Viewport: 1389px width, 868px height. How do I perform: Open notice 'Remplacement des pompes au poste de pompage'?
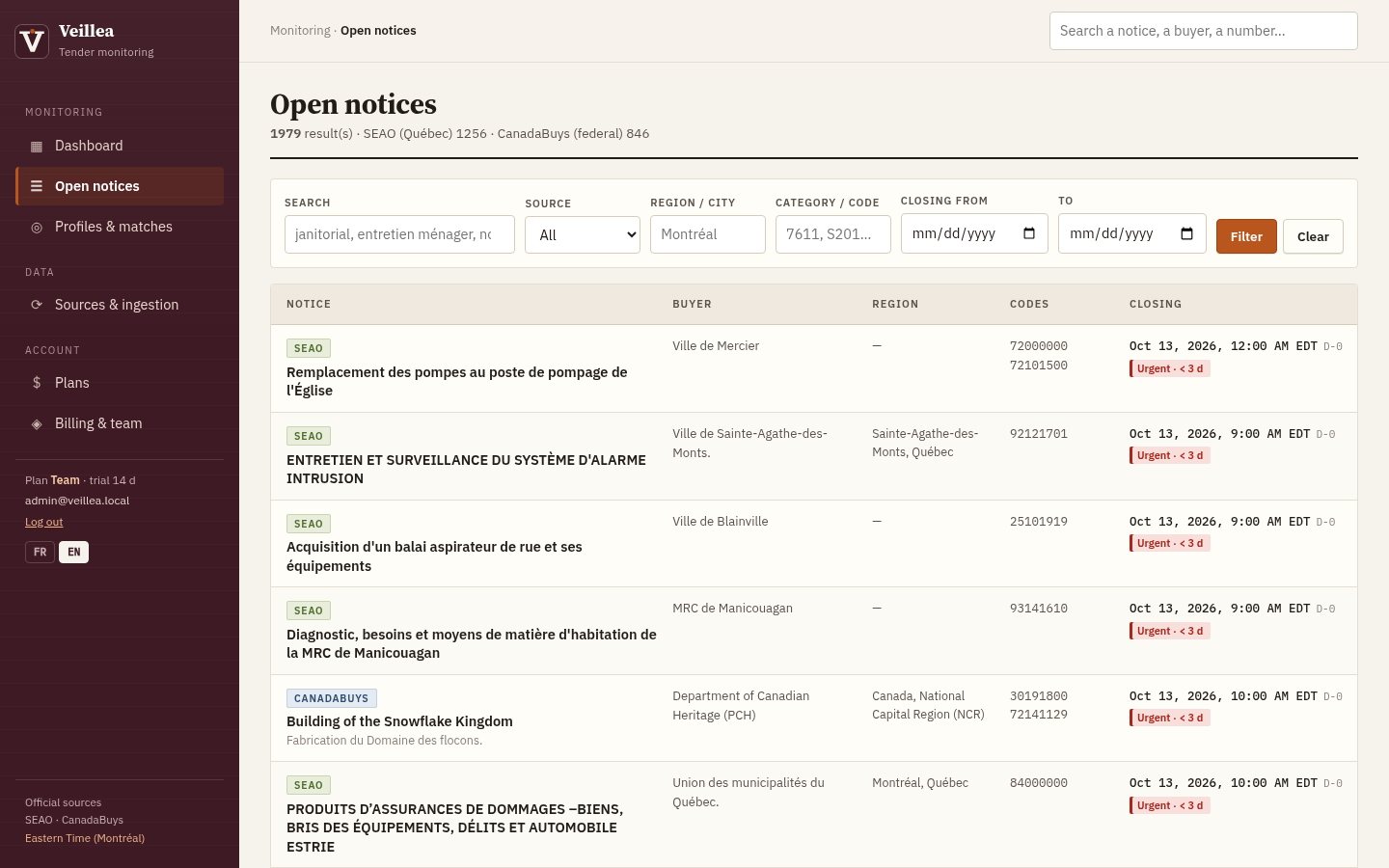[x=457, y=382]
